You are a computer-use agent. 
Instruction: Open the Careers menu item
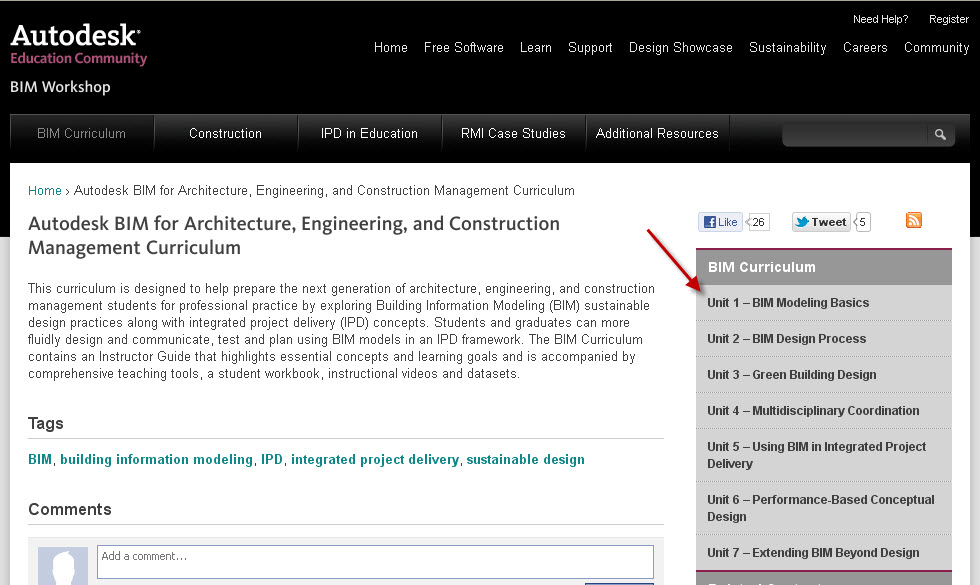(865, 48)
